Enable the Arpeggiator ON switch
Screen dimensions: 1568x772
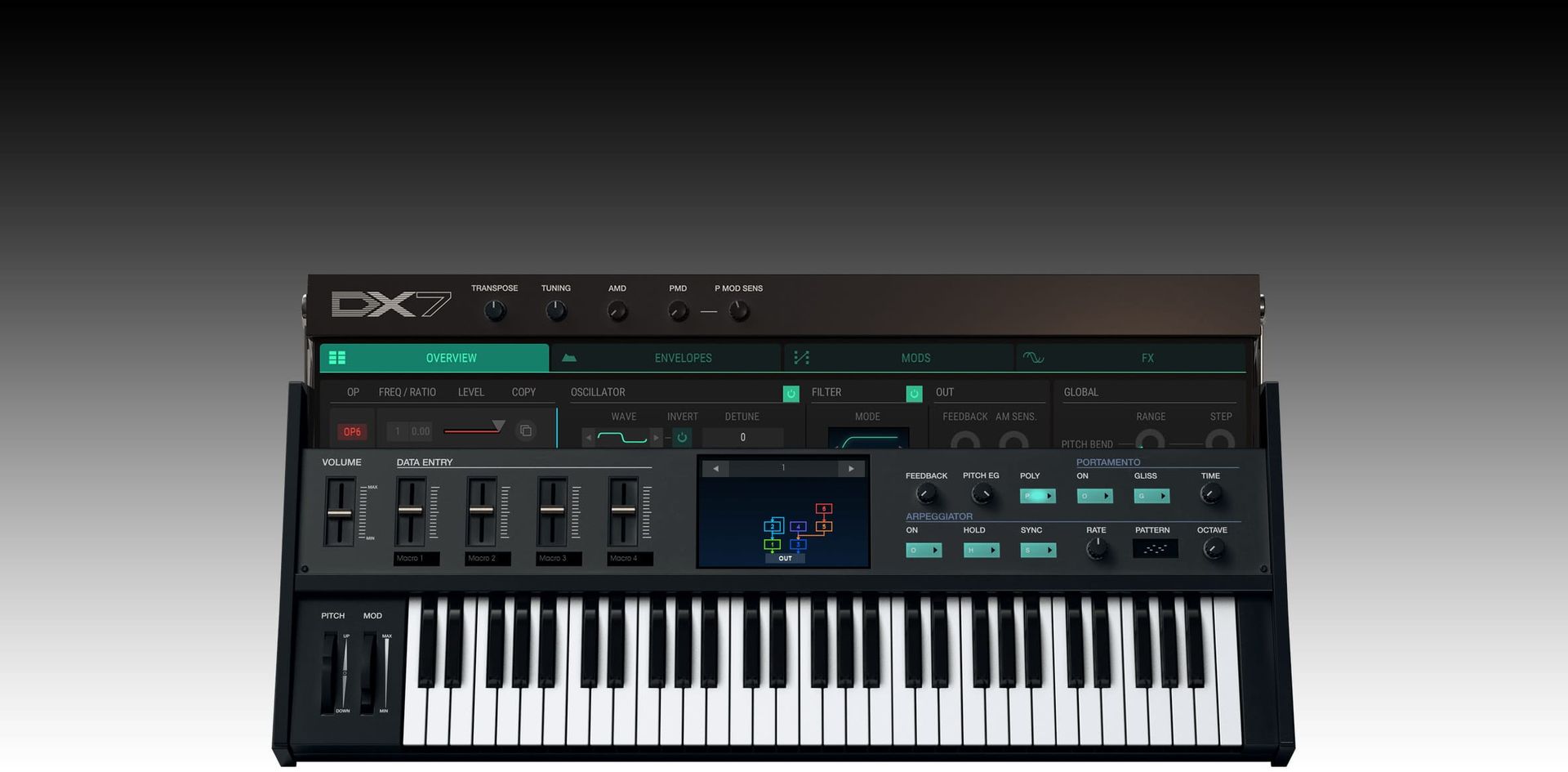[x=924, y=551]
